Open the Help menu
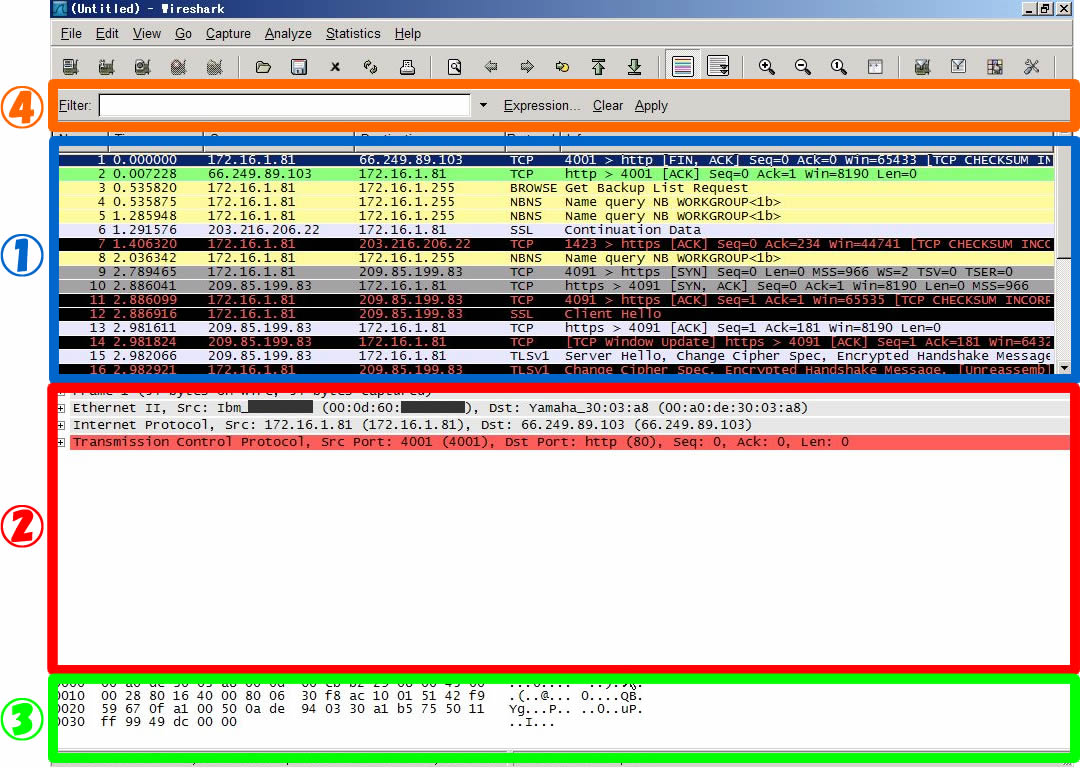1080x768 pixels. click(x=408, y=34)
